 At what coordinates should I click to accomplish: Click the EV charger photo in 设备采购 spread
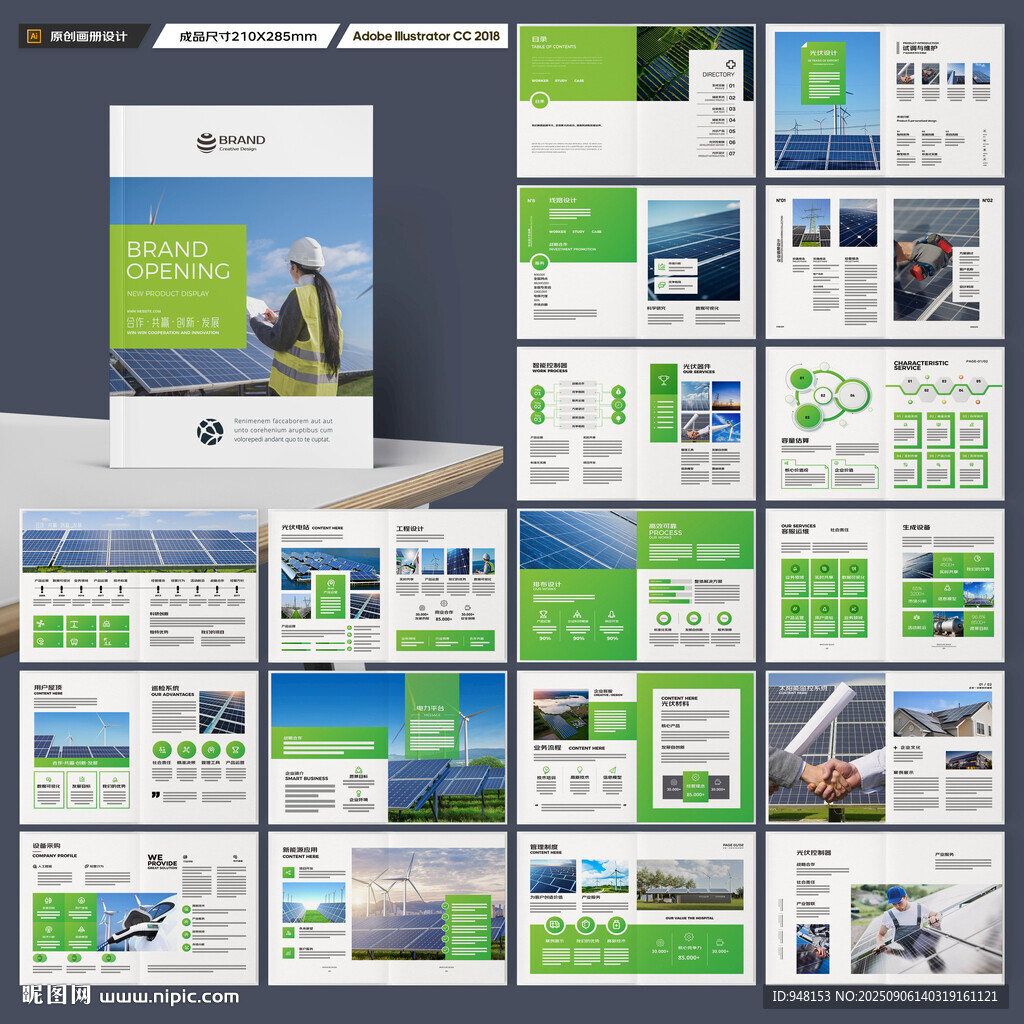point(137,922)
